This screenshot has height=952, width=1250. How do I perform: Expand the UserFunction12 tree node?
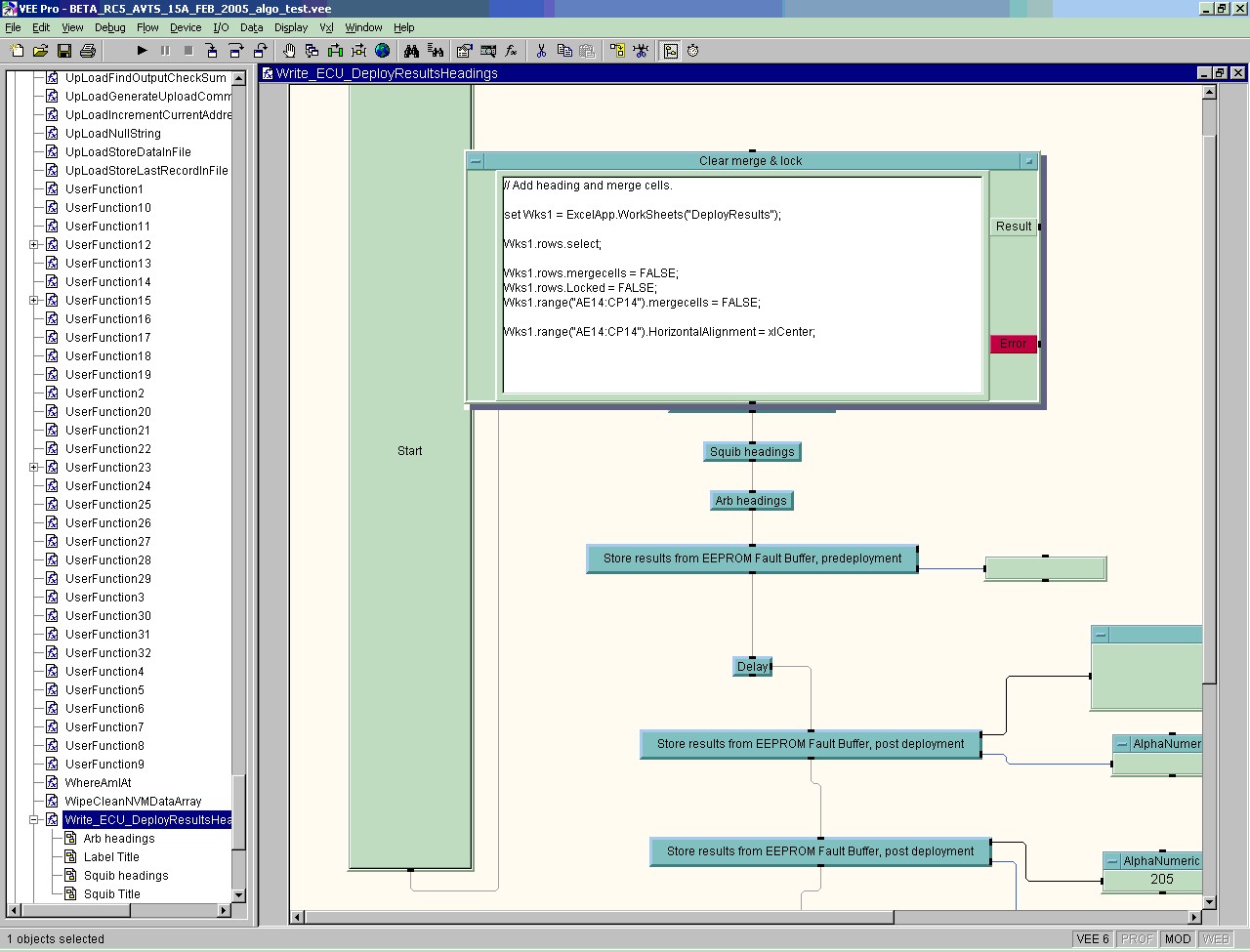34,245
